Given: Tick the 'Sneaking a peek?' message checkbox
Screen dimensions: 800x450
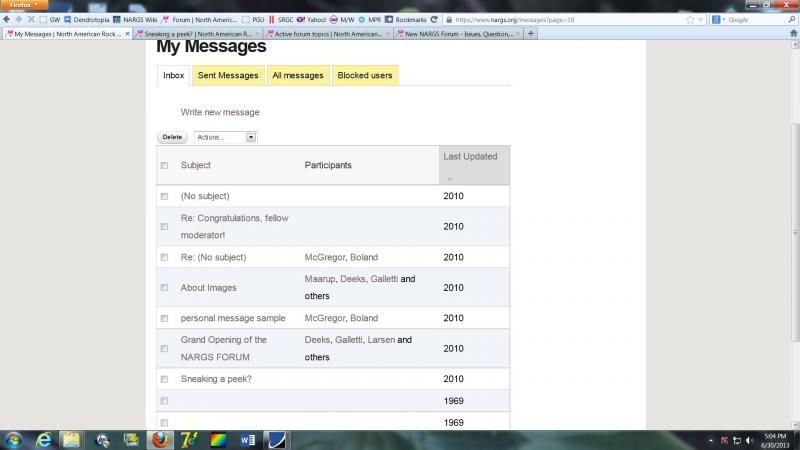Looking at the screenshot, I should pos(164,379).
